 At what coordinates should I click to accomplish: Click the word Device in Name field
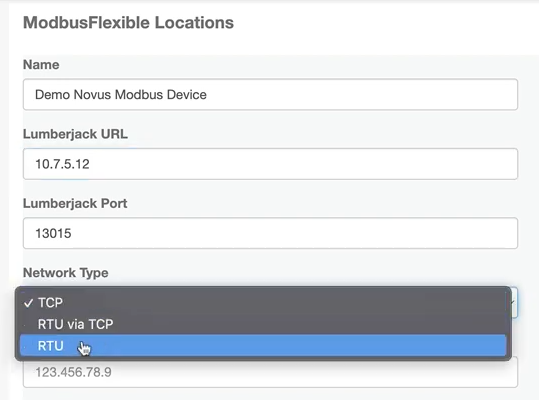pos(187,95)
